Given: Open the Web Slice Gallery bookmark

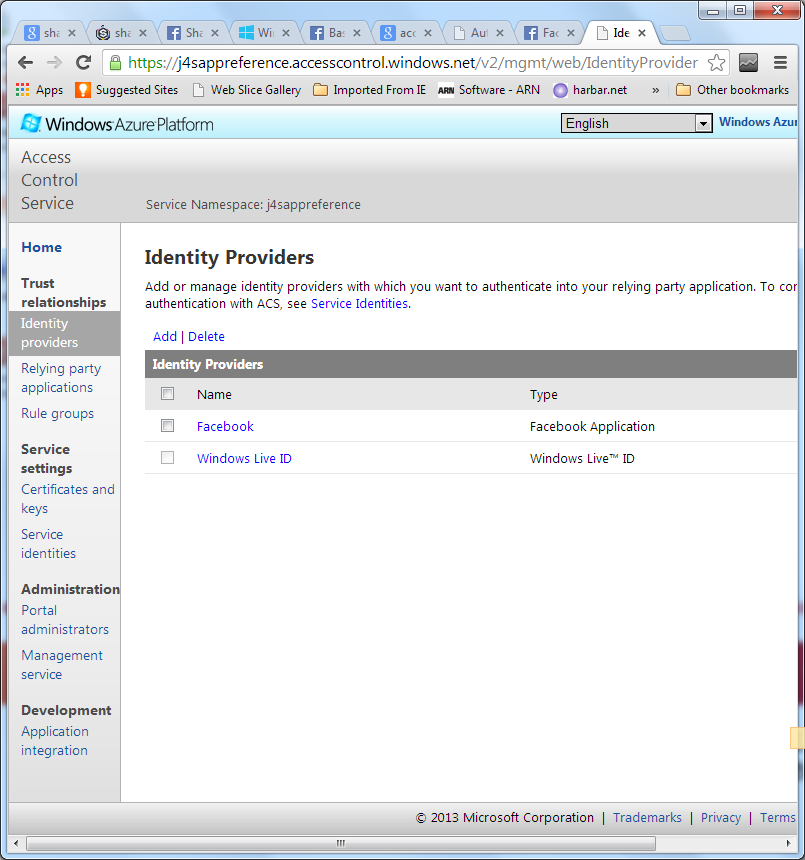Looking at the screenshot, I should 247,90.
